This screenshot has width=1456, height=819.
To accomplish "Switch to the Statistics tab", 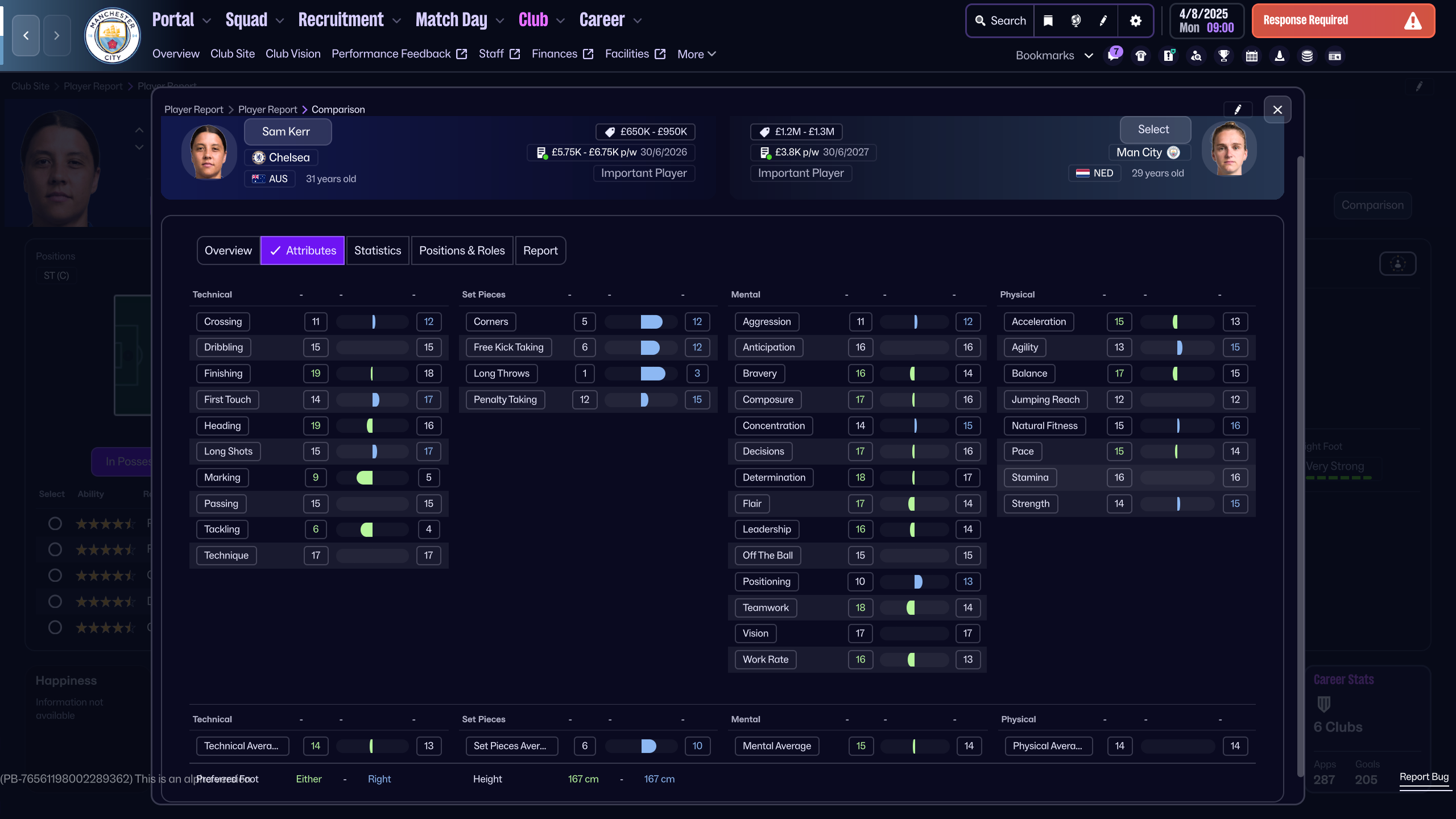I will coord(378,250).
